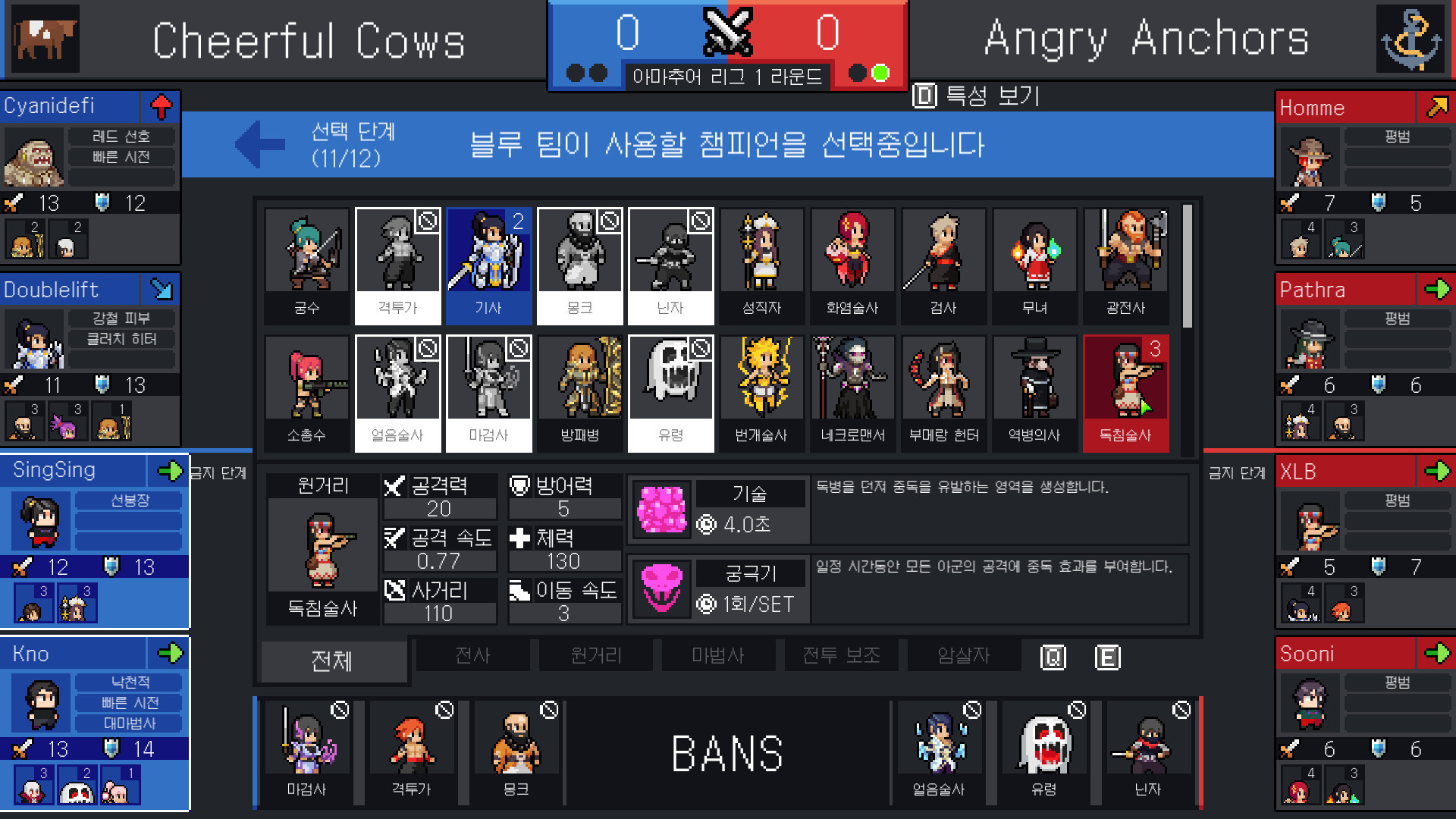
Task: Select the 역병의사 plague doctor champion
Action: 1035,393
